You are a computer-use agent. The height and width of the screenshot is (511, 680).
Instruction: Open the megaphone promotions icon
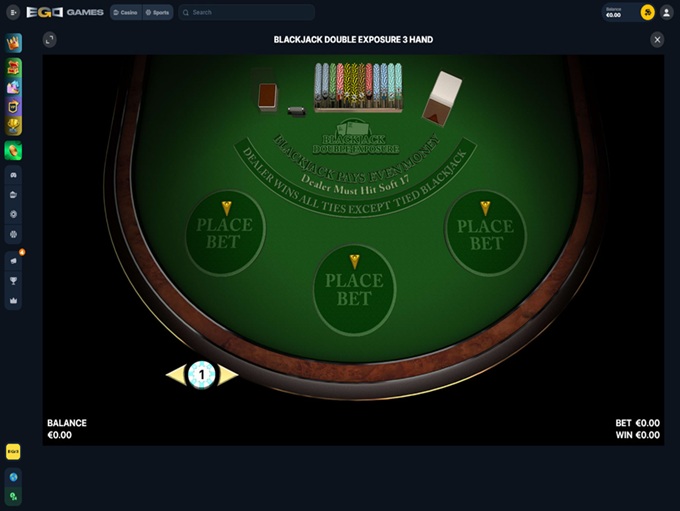13,261
